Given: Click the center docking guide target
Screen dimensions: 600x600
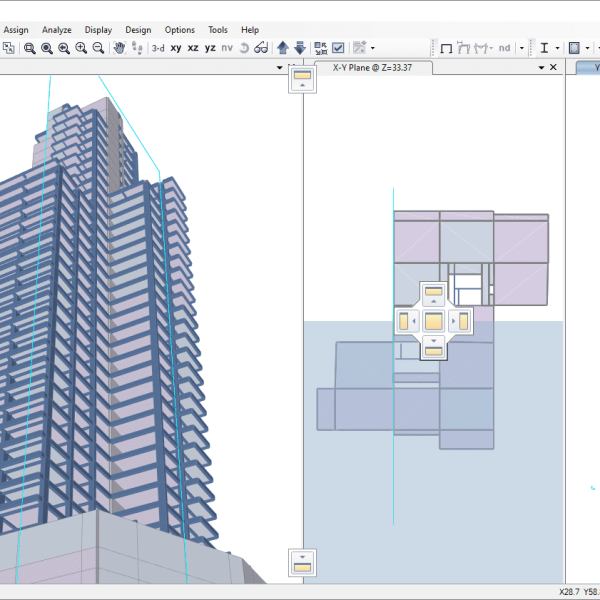Looking at the screenshot, I should (433, 321).
